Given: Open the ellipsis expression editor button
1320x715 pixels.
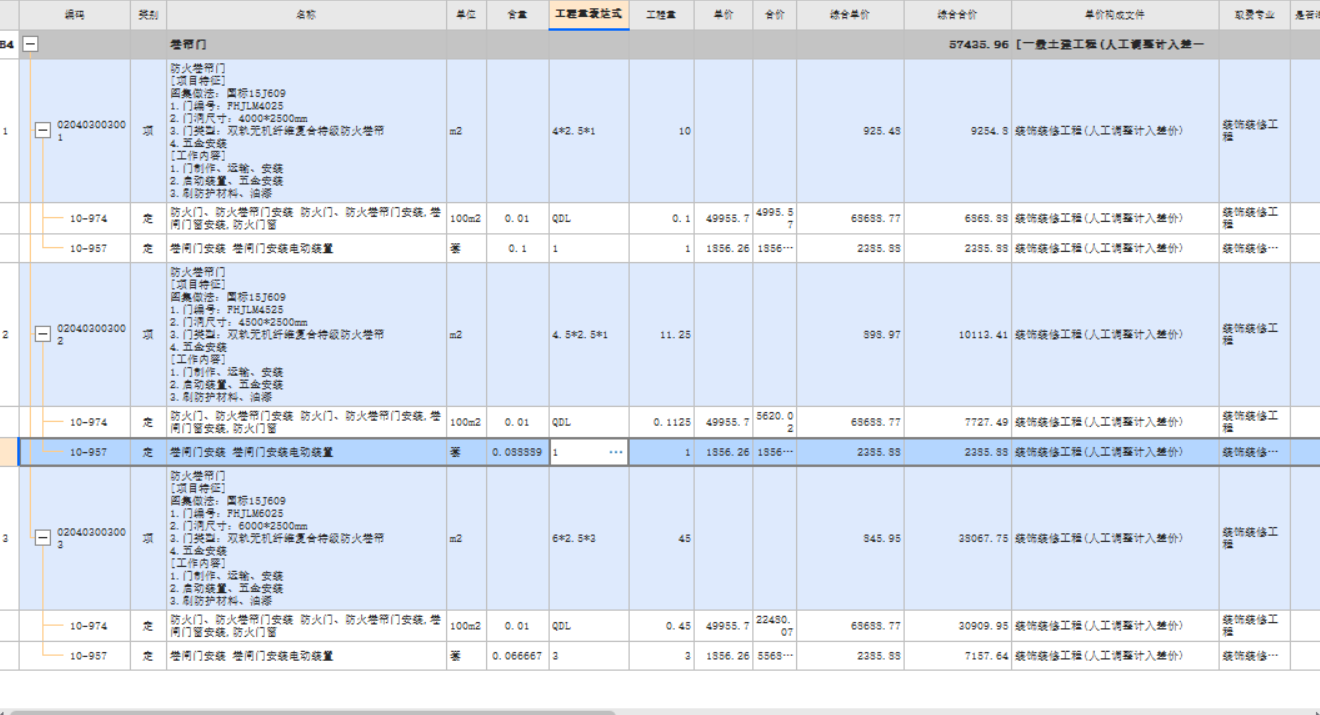Looking at the screenshot, I should (x=616, y=453).
